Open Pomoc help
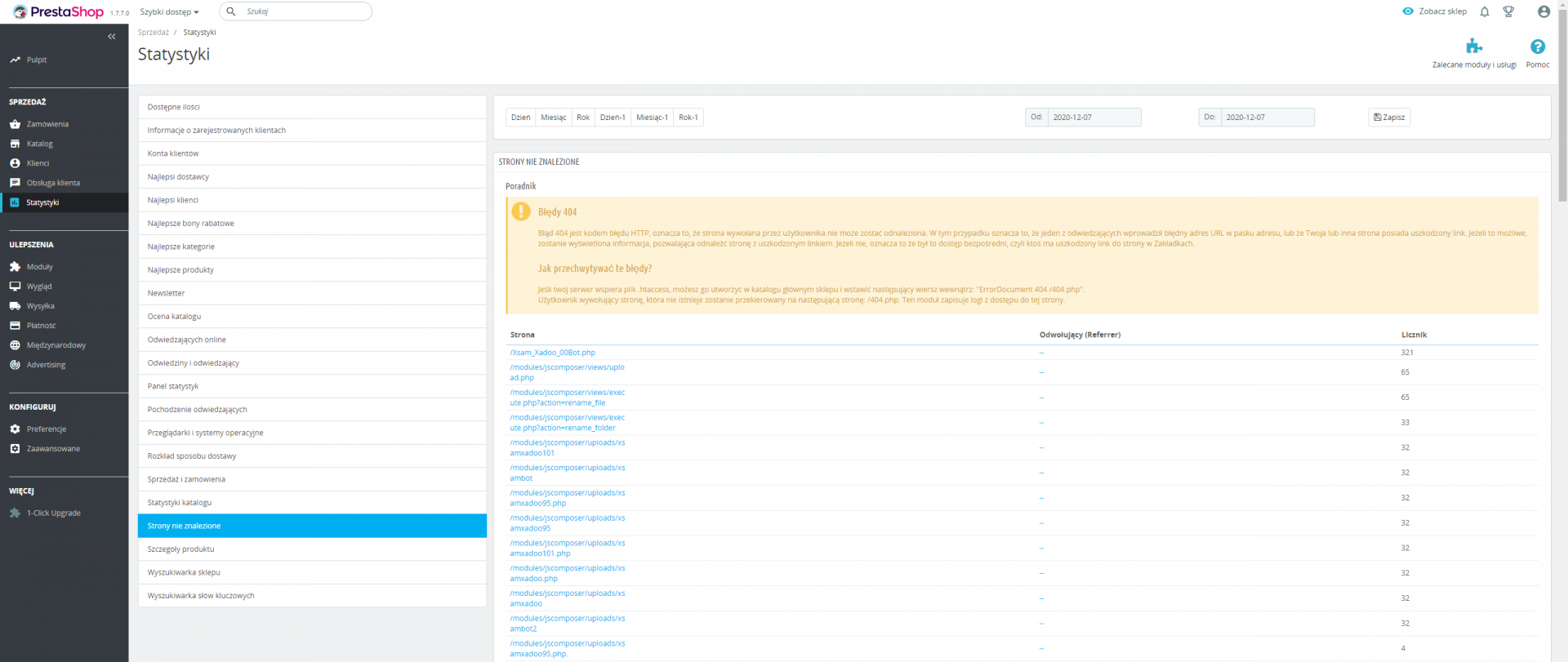Image resolution: width=1568 pixels, height=662 pixels. (1538, 54)
